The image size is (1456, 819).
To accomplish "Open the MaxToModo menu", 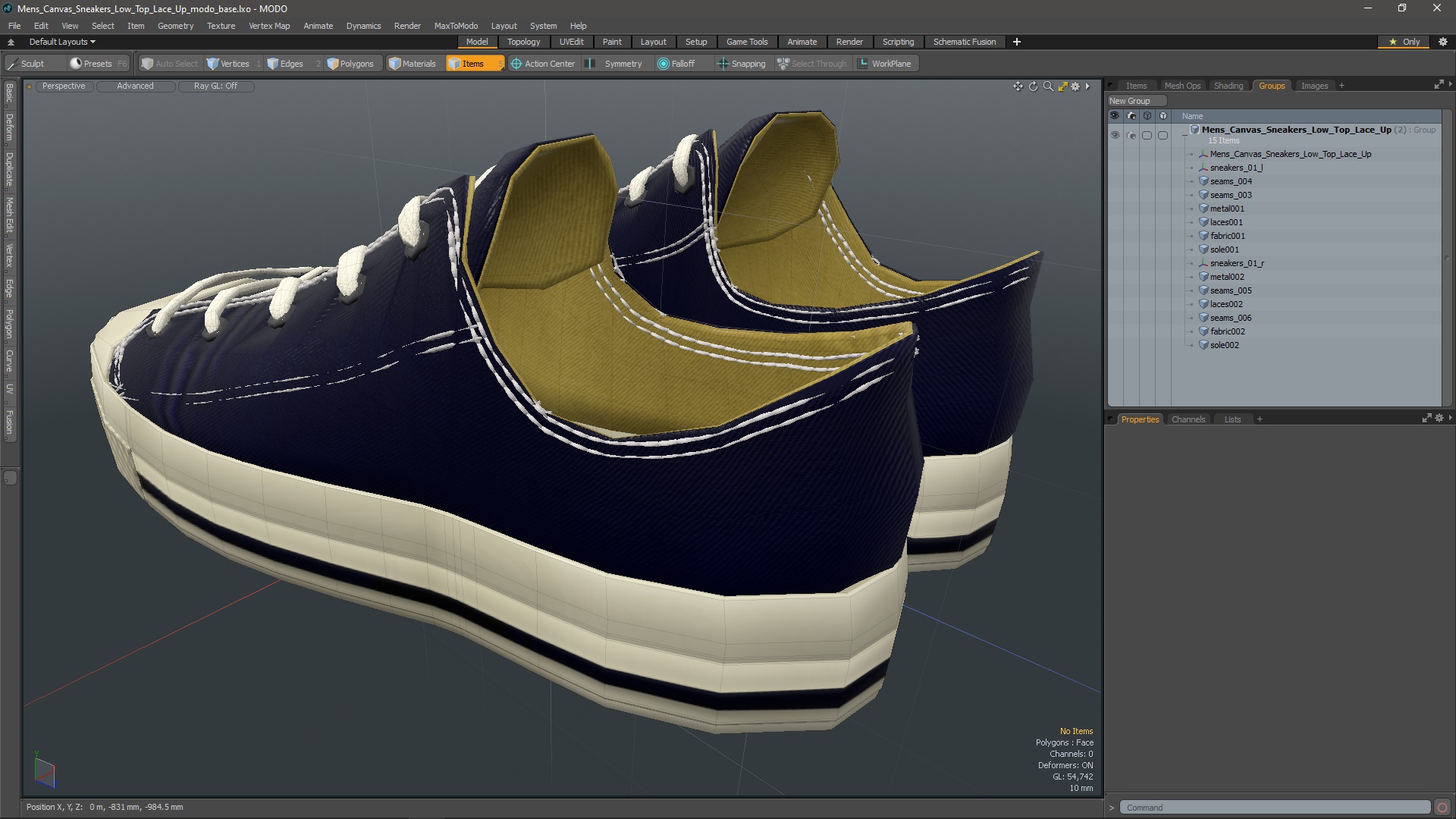I will tap(456, 26).
